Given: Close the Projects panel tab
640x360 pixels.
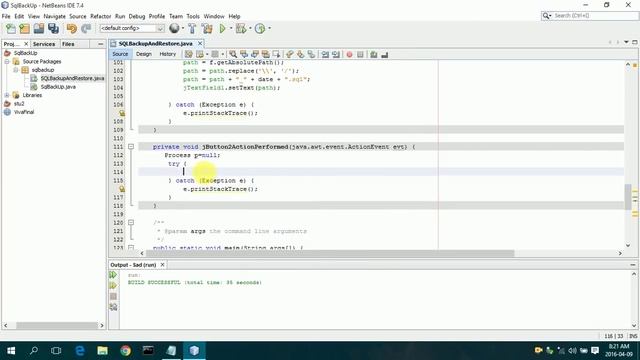Looking at the screenshot, I should click(26, 44).
